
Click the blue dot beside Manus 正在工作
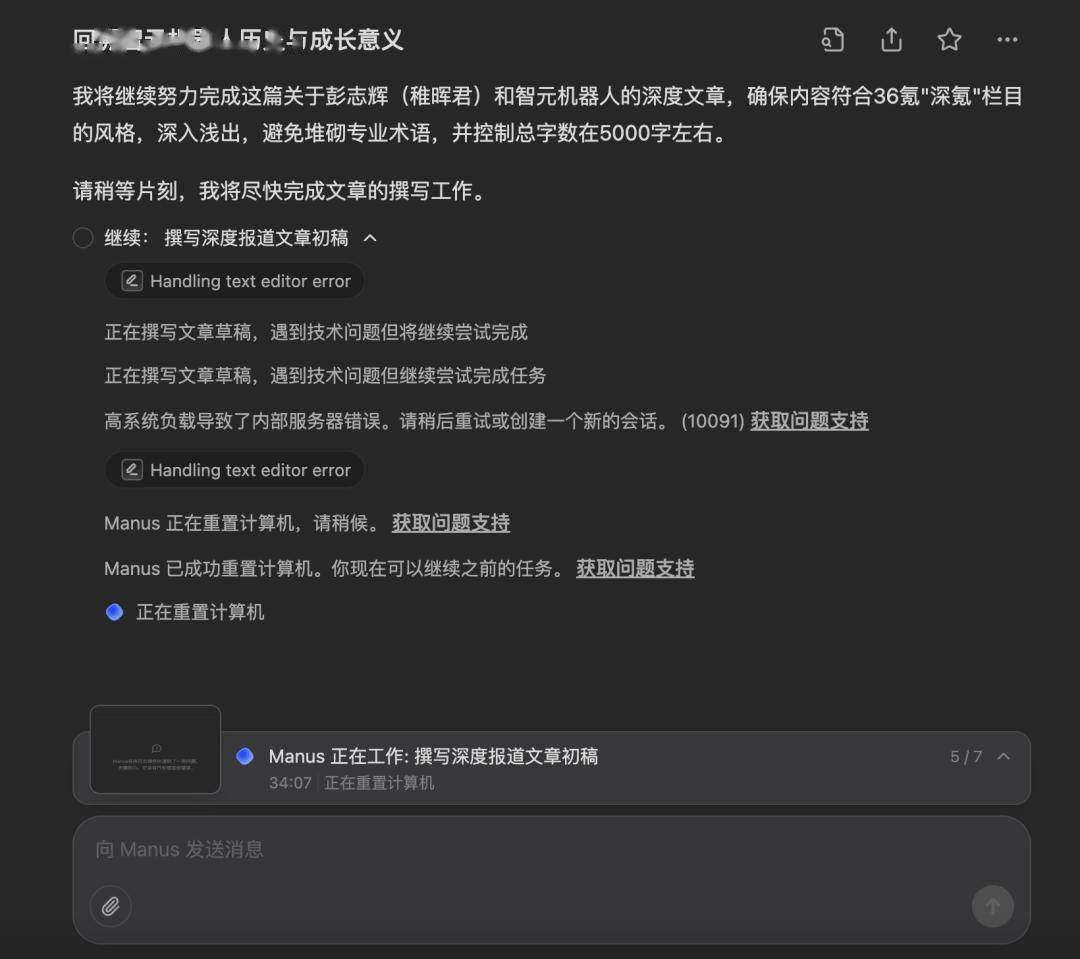coord(245,756)
